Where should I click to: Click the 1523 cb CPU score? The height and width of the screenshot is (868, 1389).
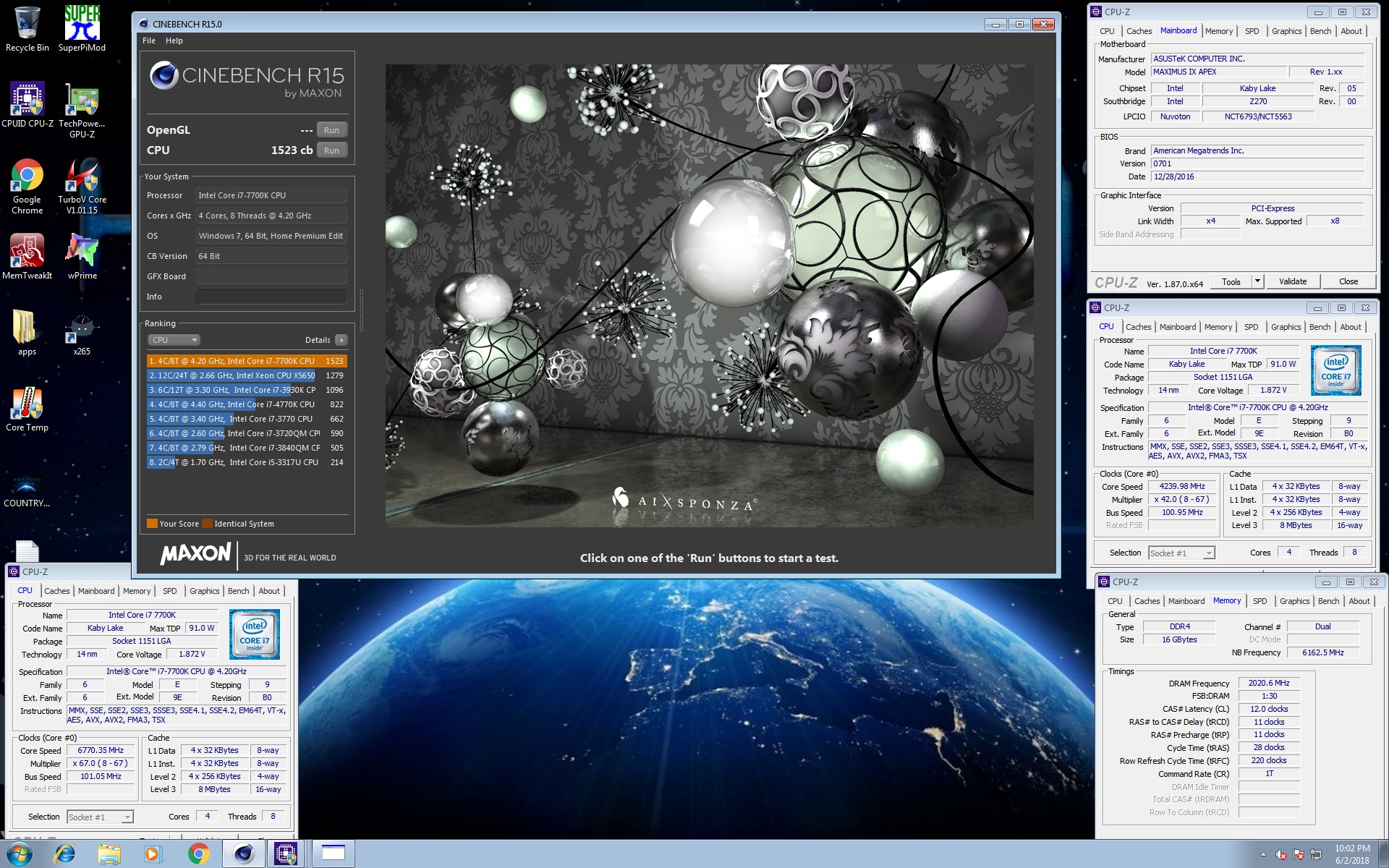(292, 150)
